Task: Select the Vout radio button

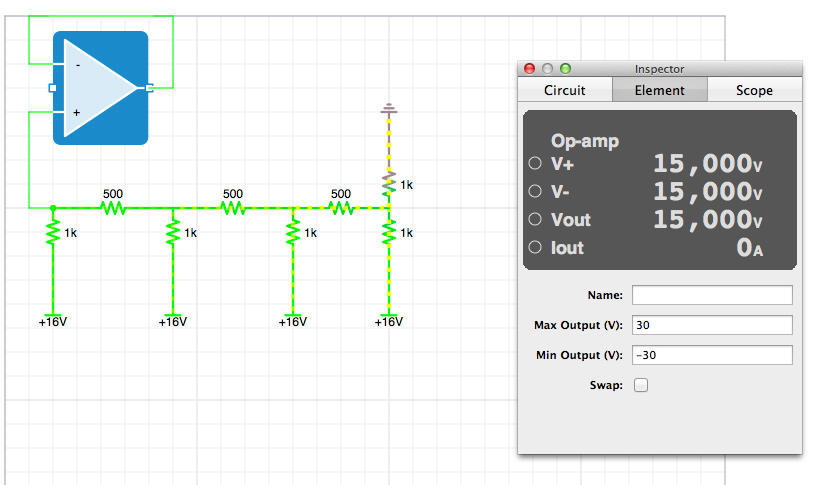Action: tap(535, 219)
